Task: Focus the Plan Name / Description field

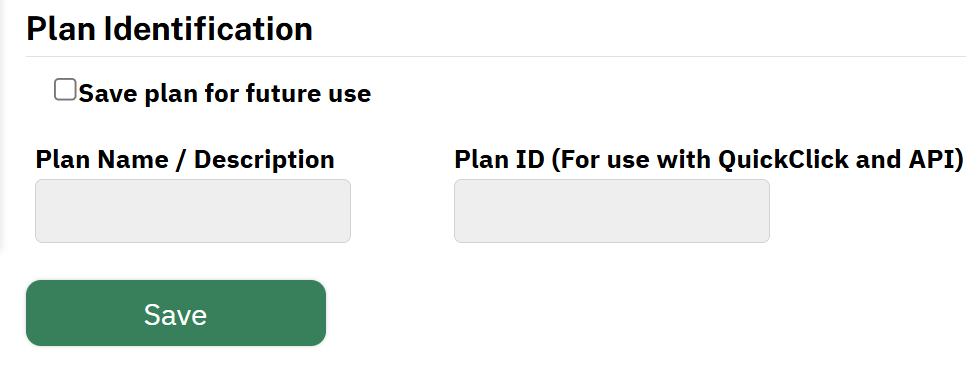Action: click(193, 211)
